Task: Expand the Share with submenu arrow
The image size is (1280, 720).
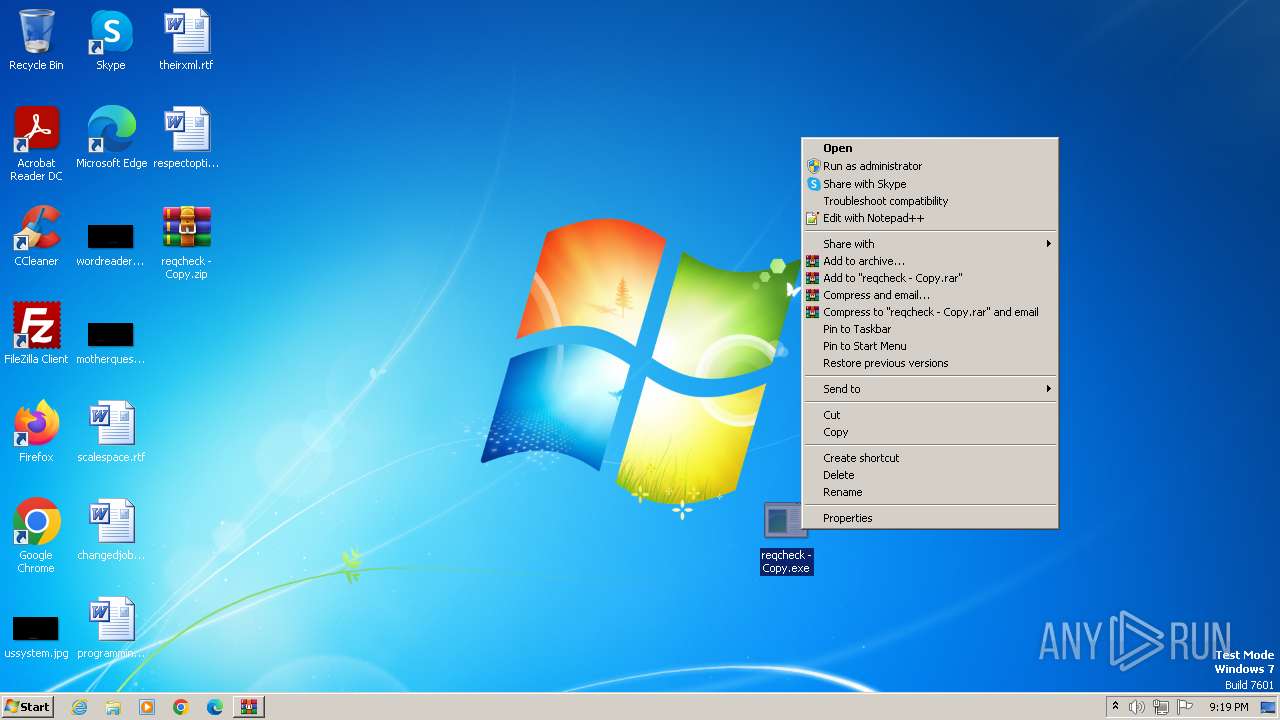Action: [1048, 244]
